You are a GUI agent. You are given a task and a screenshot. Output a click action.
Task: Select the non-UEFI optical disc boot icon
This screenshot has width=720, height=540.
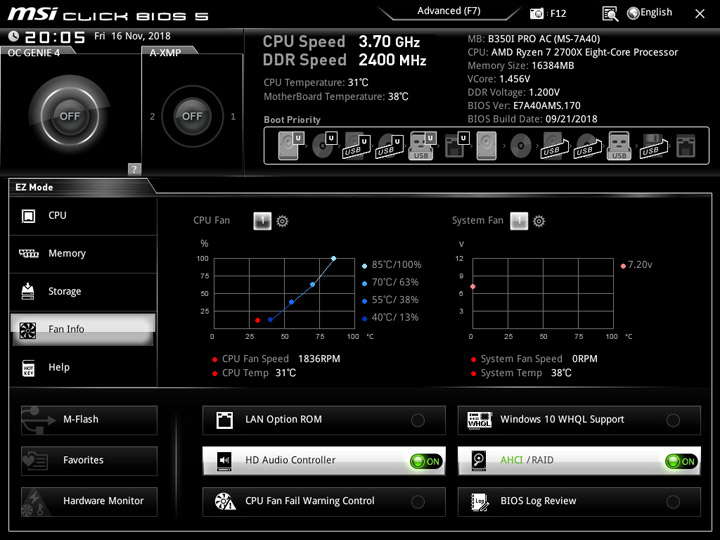[520, 146]
